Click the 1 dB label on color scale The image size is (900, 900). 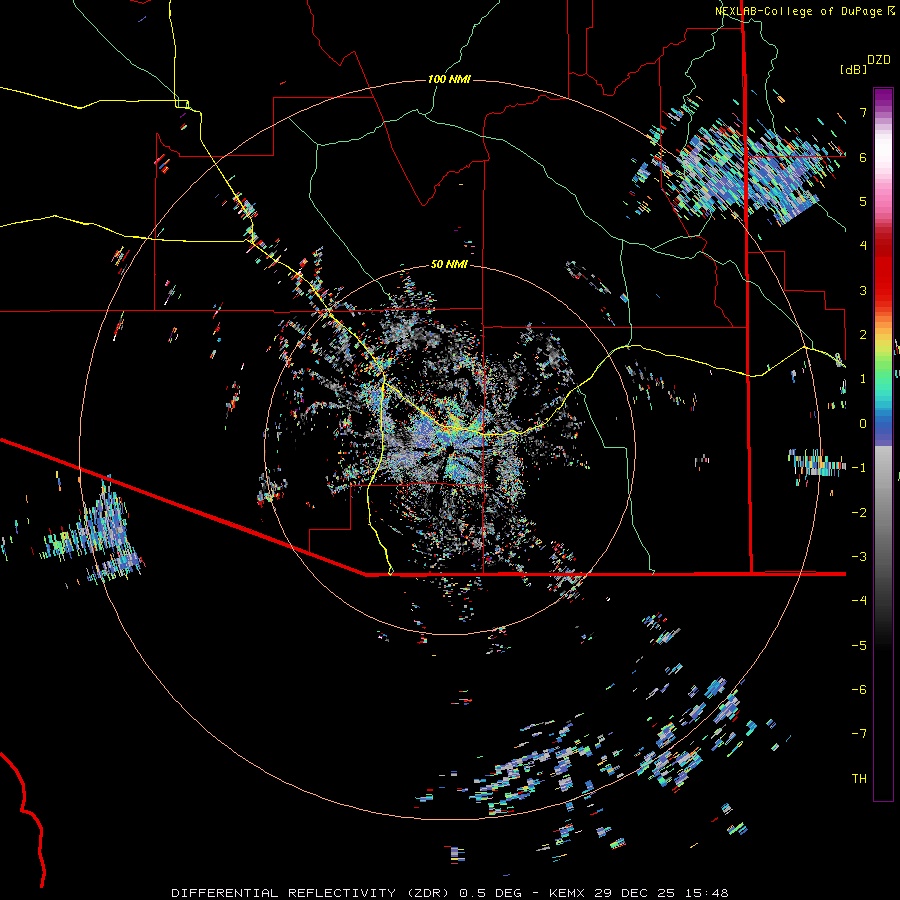[x=863, y=379]
